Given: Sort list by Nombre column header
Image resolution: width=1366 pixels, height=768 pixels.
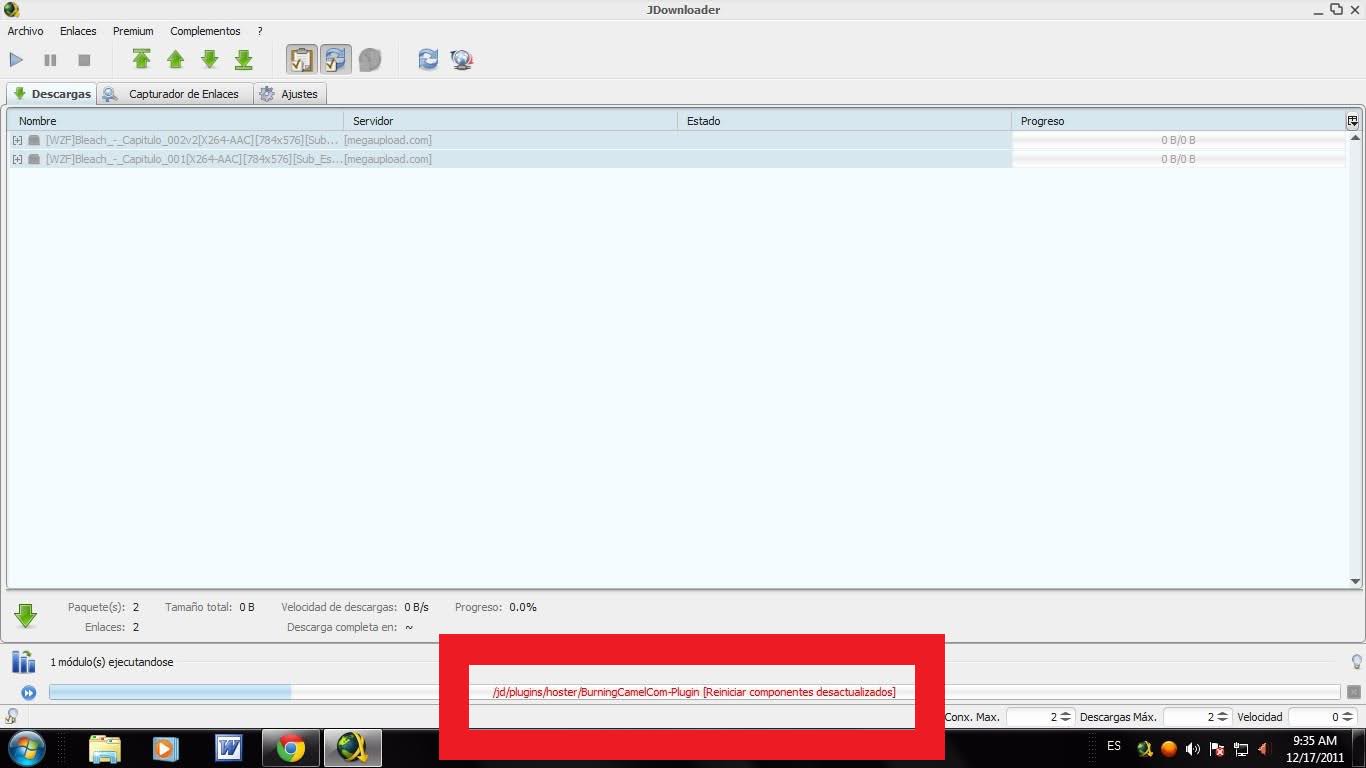Looking at the screenshot, I should 175,121.
